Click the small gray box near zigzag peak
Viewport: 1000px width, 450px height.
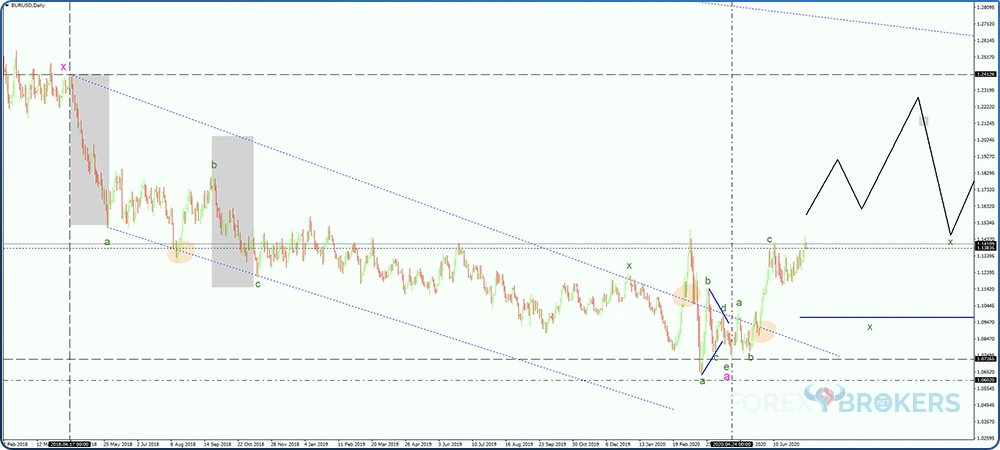[925, 121]
